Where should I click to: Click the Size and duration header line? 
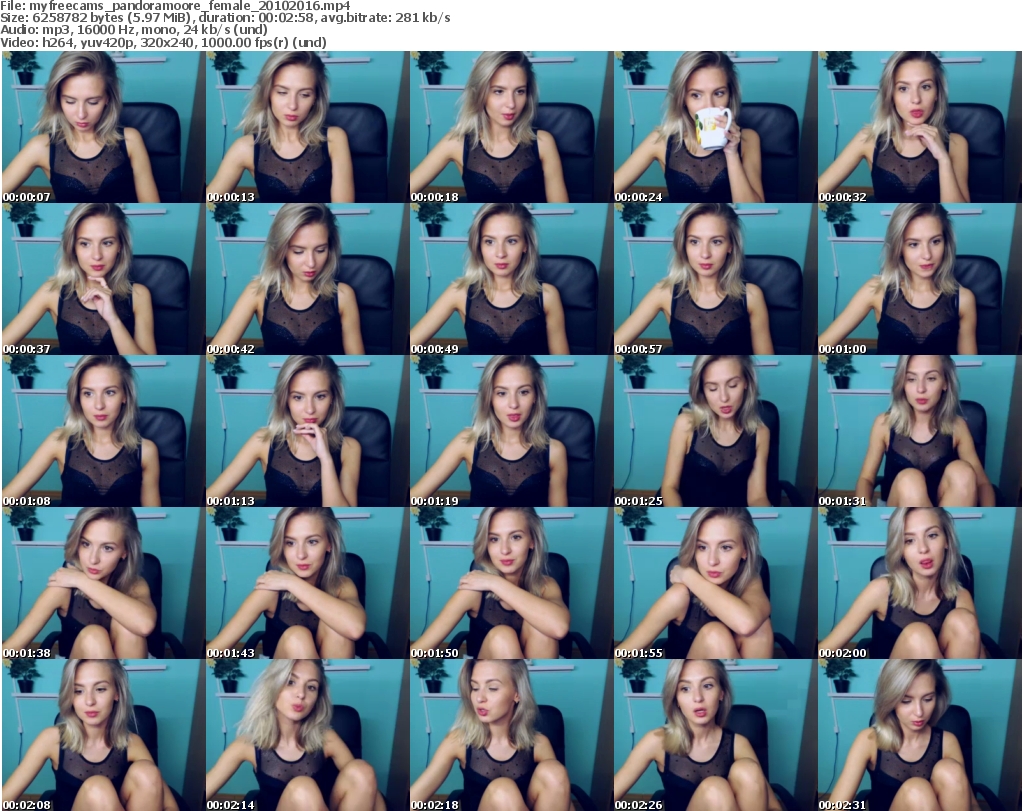(x=225, y=18)
